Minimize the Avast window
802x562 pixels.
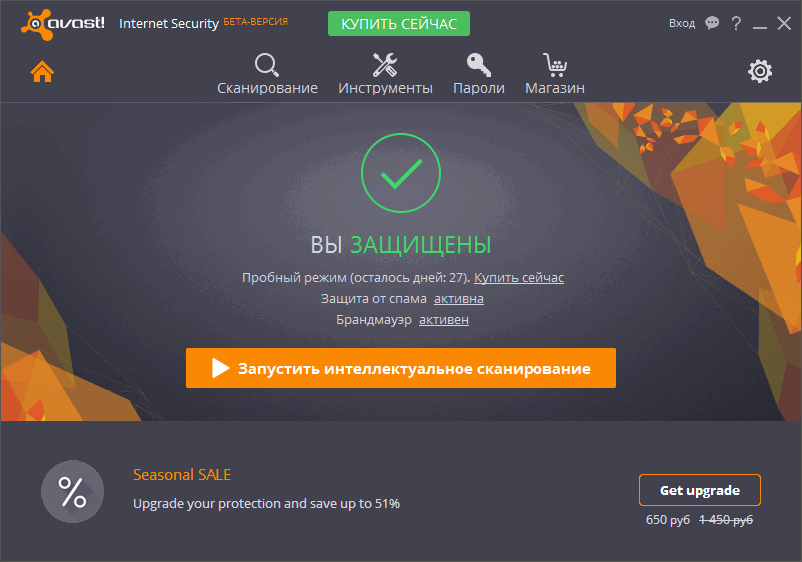click(x=760, y=24)
